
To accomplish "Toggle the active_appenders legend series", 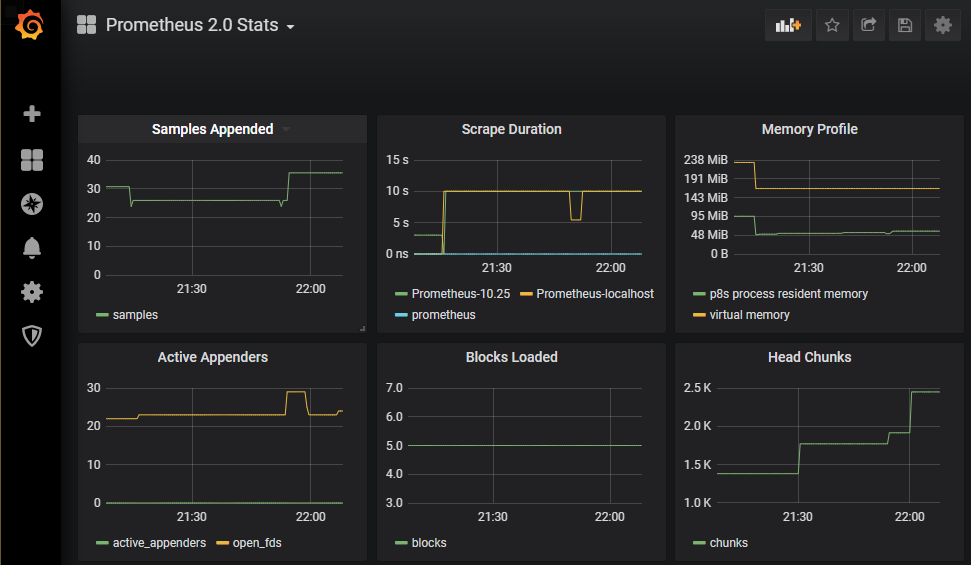I will click(159, 543).
